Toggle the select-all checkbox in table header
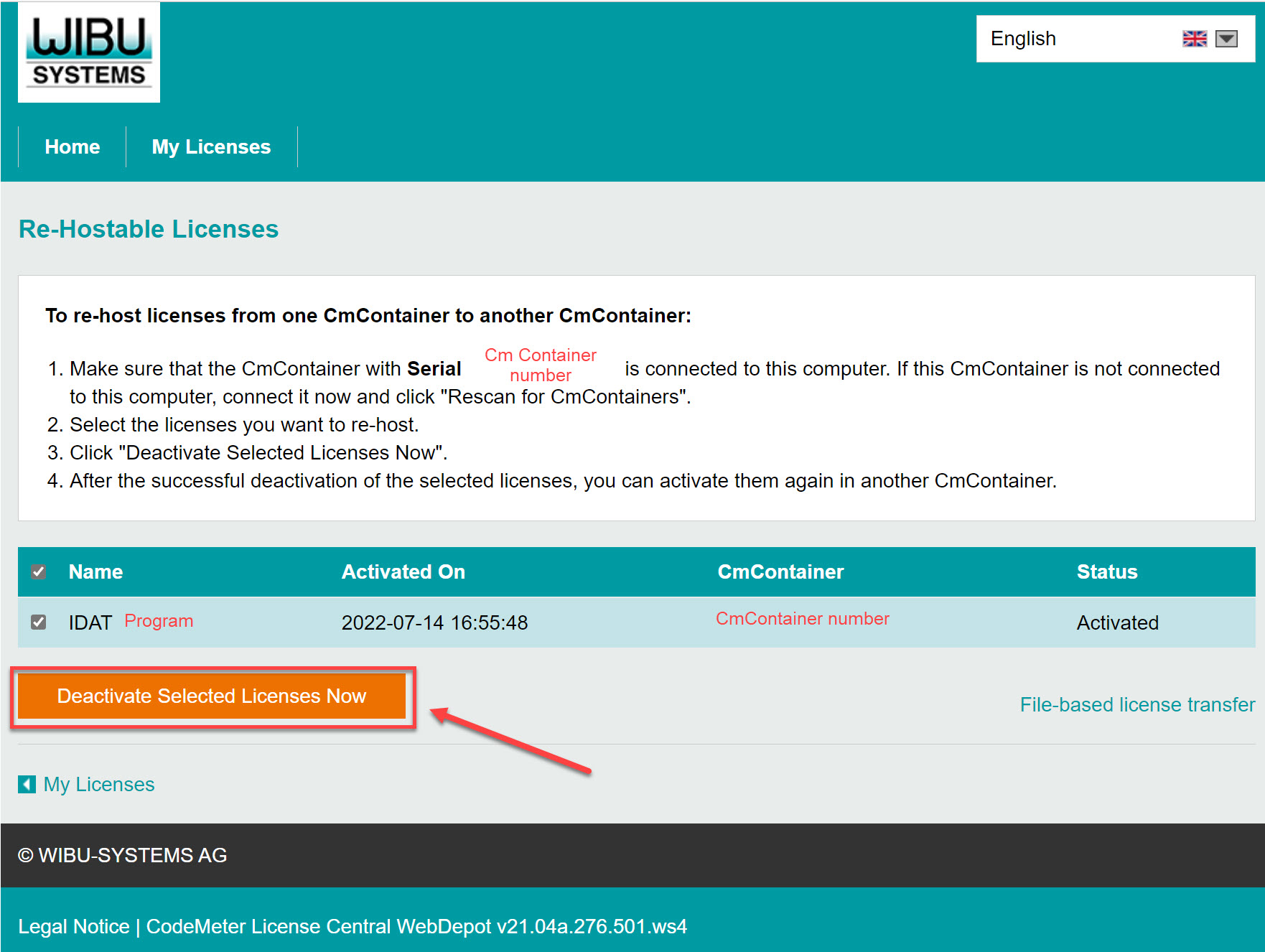The height and width of the screenshot is (952, 1265). [39, 571]
